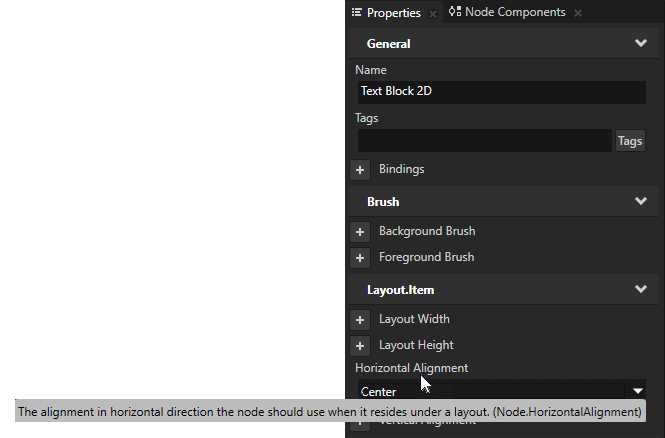Collapse the Layout.Item section chevron
Viewport: 665px width, 438px height.
tap(641, 289)
